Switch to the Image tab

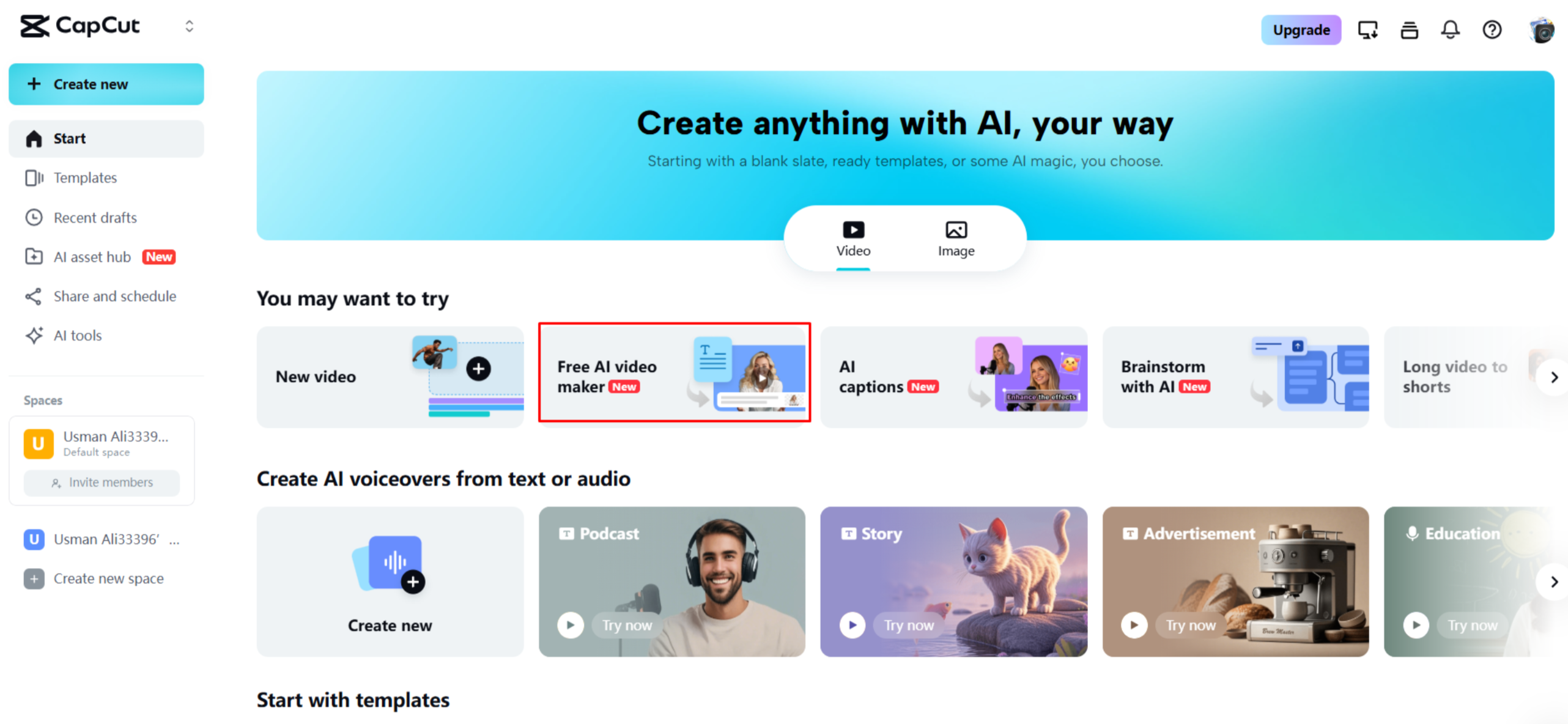(x=956, y=239)
